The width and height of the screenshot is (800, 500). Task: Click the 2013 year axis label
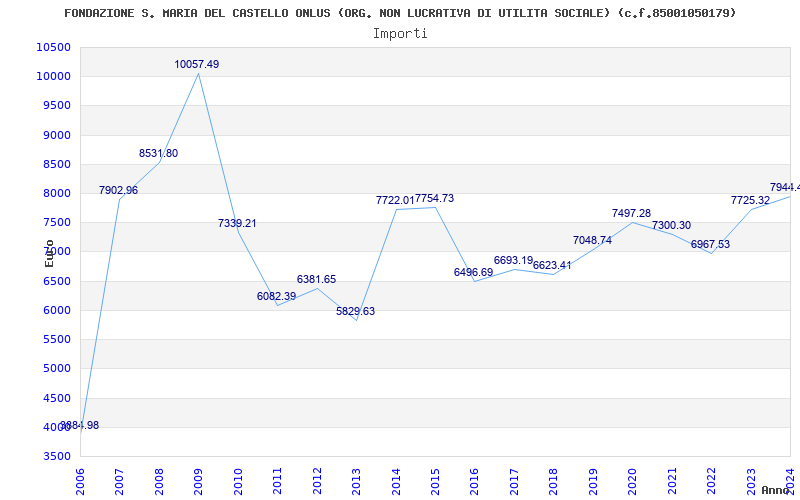[356, 482]
